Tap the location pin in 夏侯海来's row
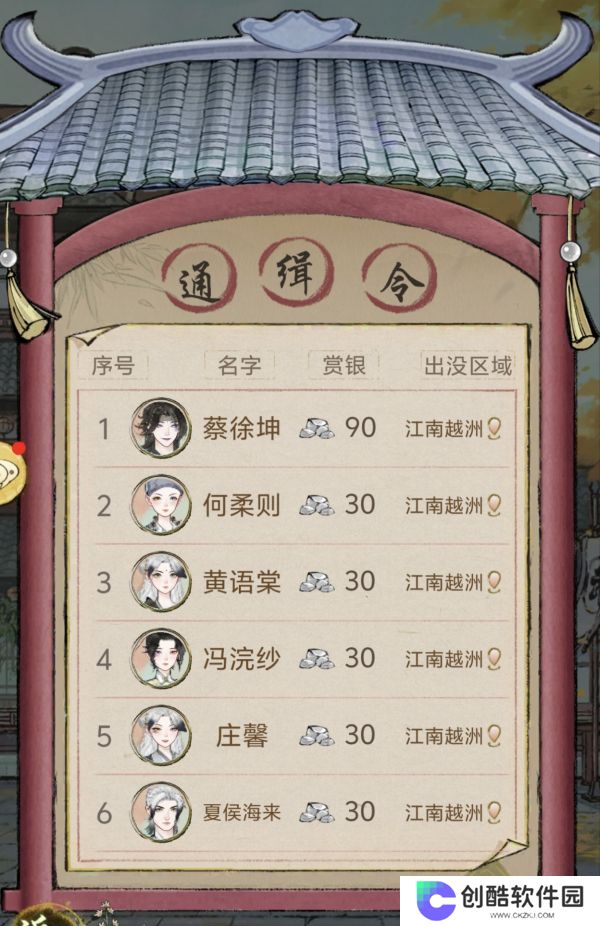600x926 pixels. tap(494, 812)
